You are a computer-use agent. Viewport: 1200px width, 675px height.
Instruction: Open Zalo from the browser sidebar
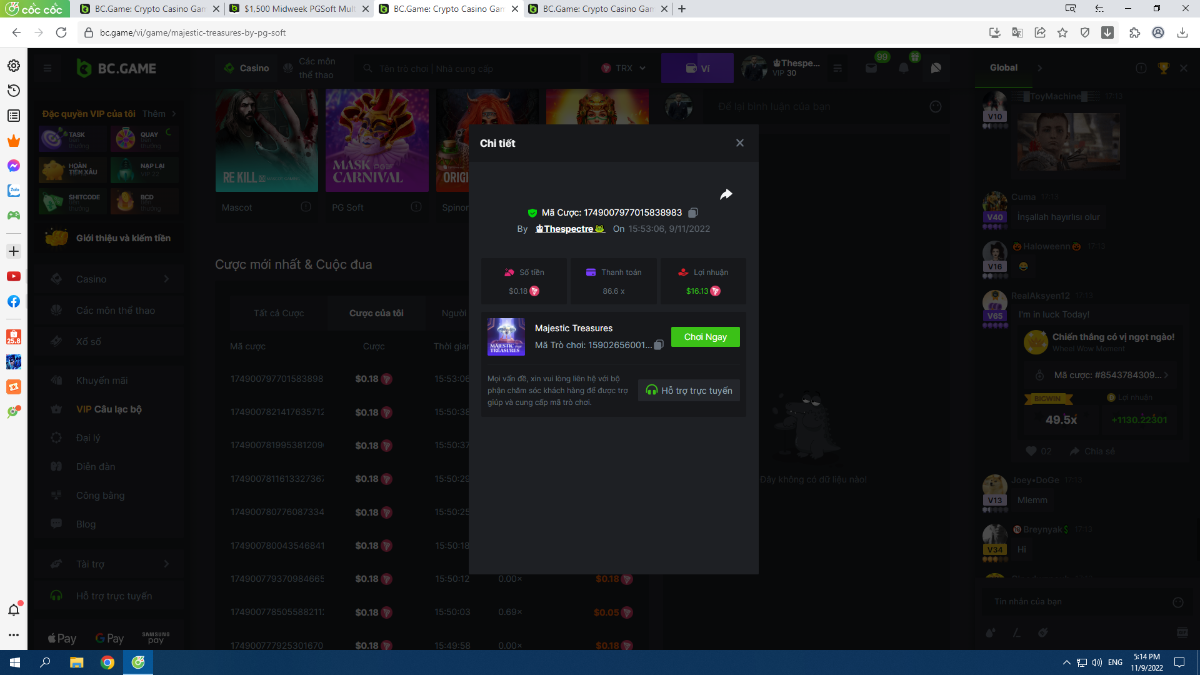tap(14, 190)
